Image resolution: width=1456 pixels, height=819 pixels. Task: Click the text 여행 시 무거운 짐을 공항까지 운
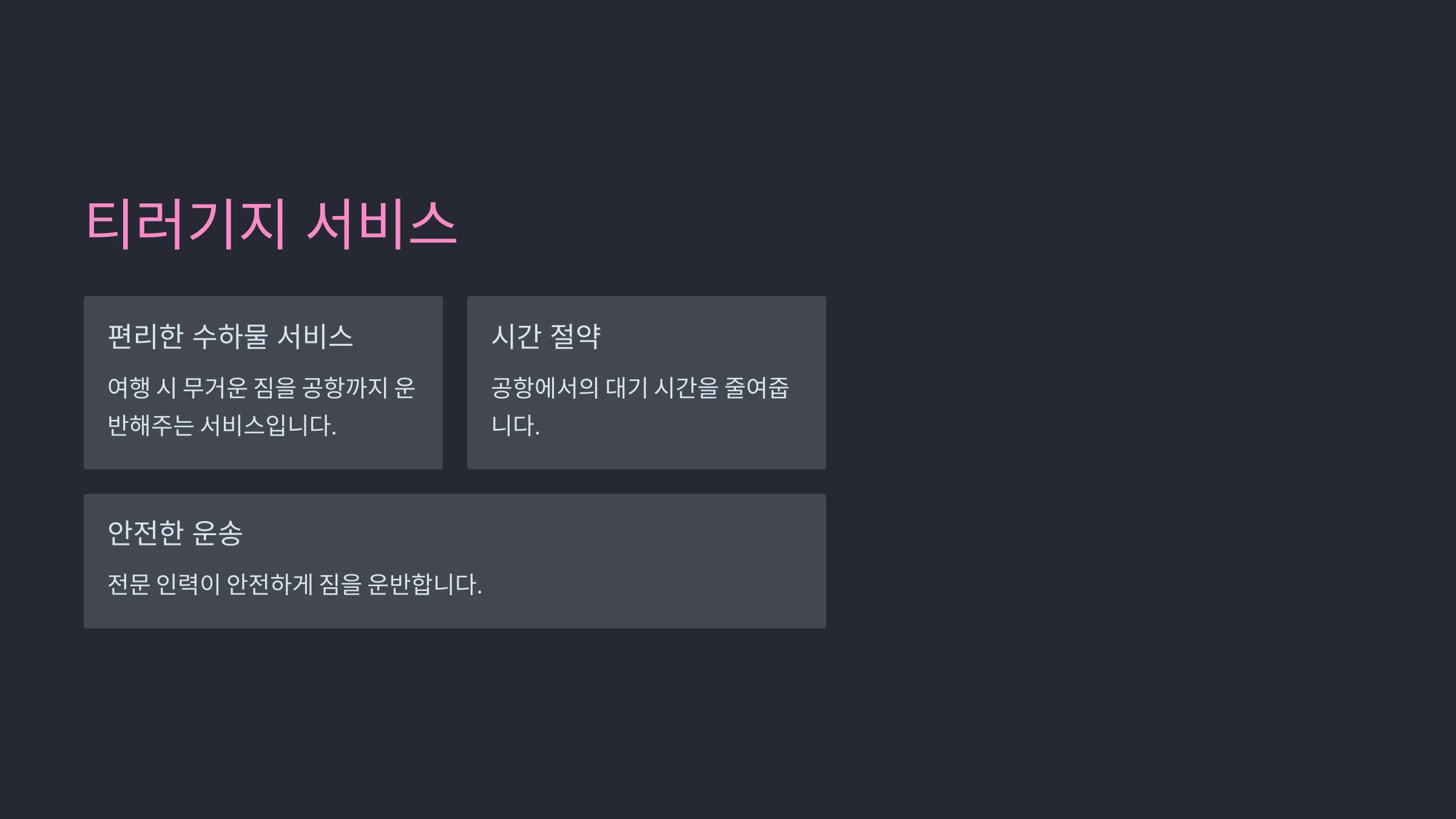point(261,388)
